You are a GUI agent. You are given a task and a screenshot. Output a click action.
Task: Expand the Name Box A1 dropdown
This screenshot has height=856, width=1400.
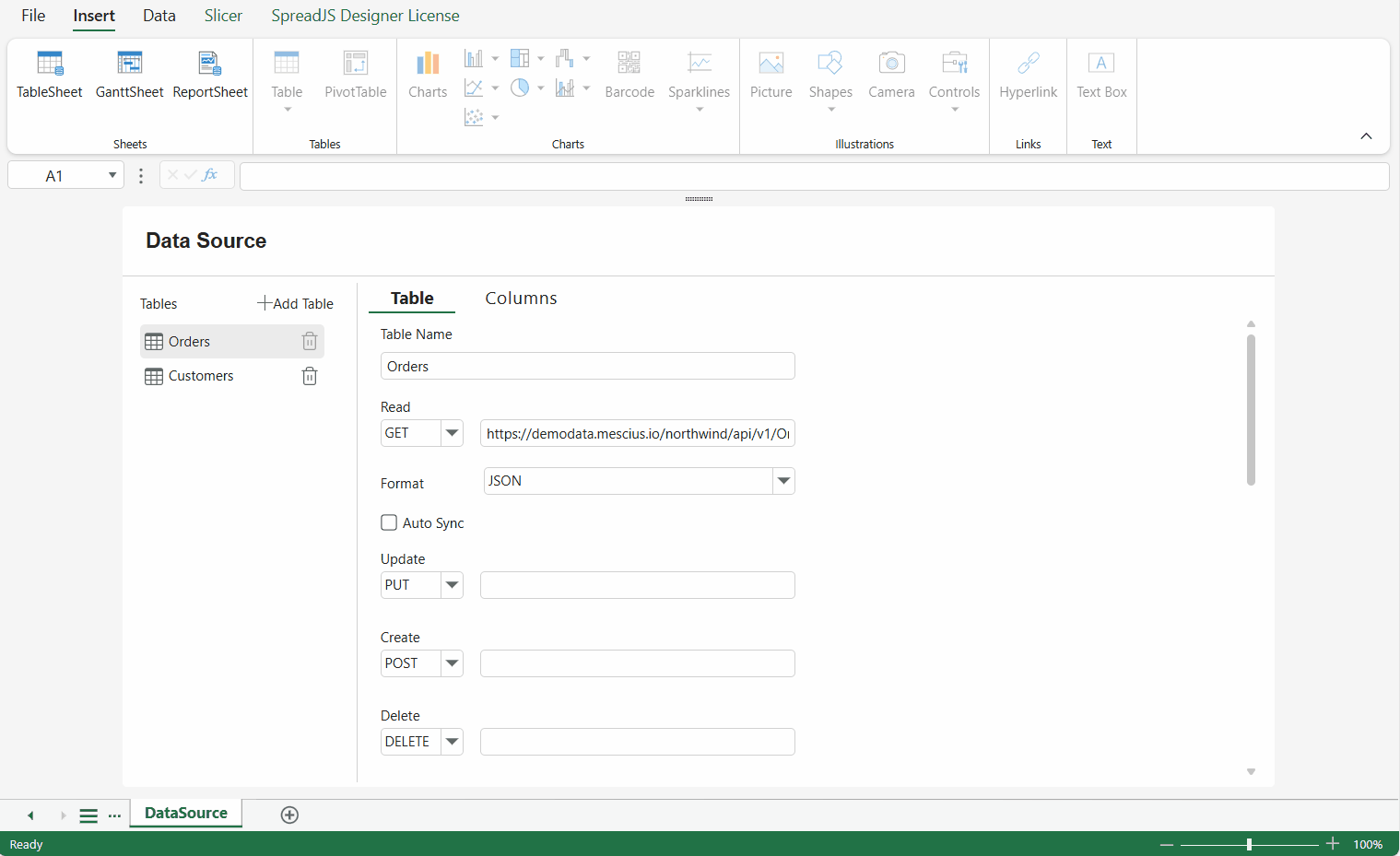pyautogui.click(x=112, y=175)
